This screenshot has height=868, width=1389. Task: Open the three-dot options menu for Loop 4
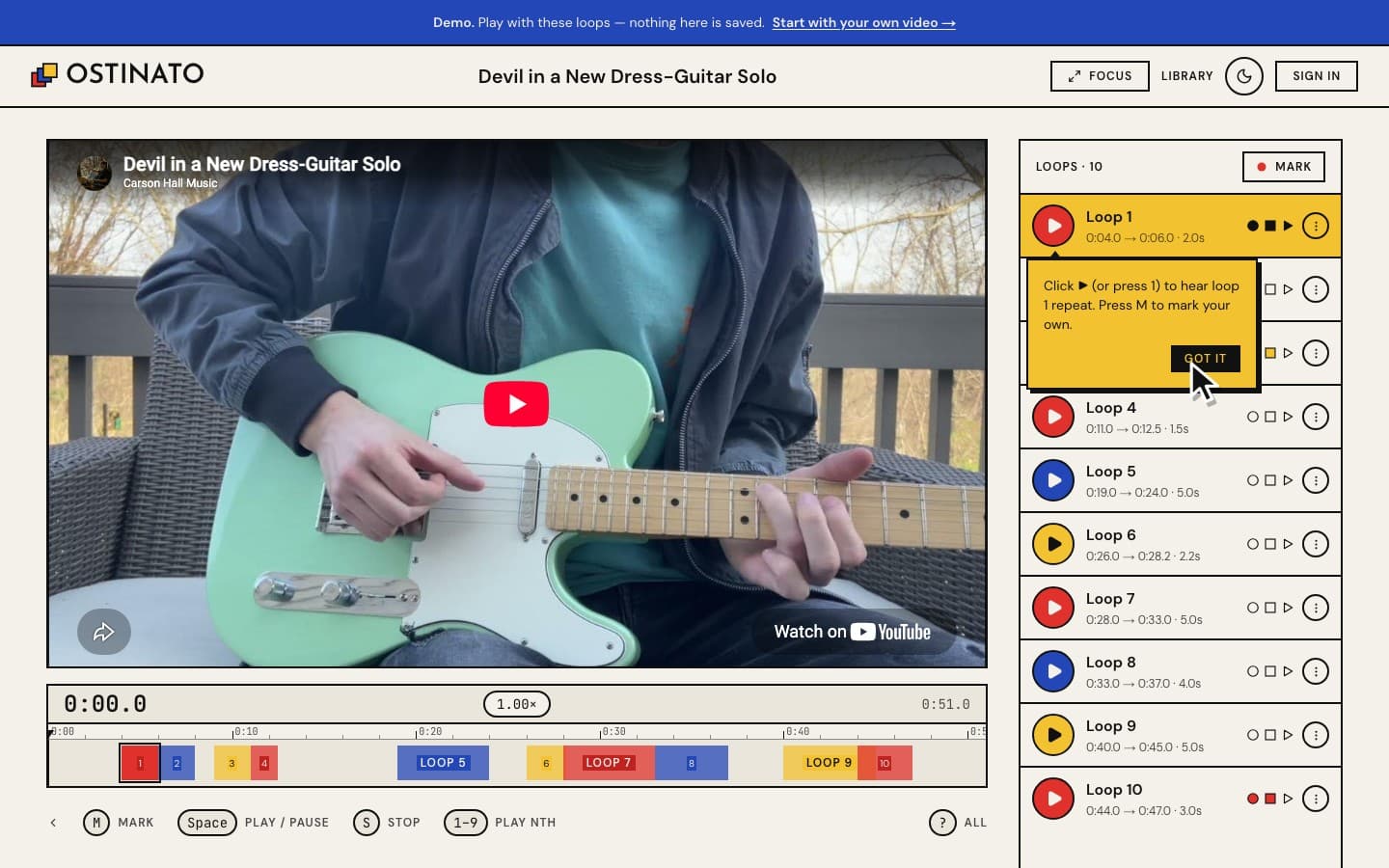coord(1316,417)
